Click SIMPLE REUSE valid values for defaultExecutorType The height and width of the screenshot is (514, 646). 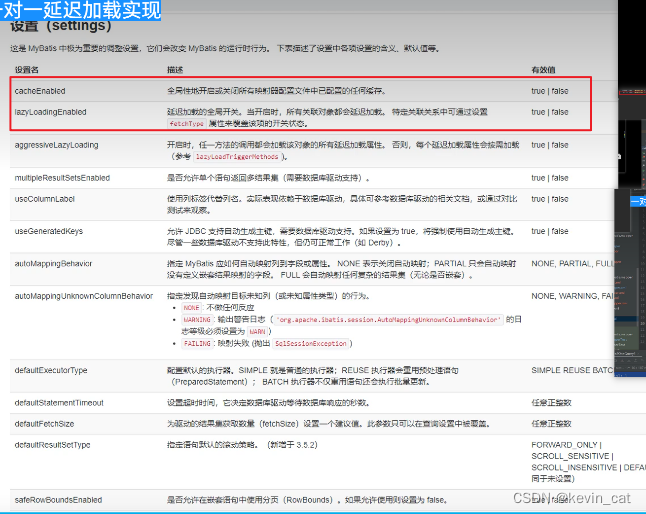[572, 370]
